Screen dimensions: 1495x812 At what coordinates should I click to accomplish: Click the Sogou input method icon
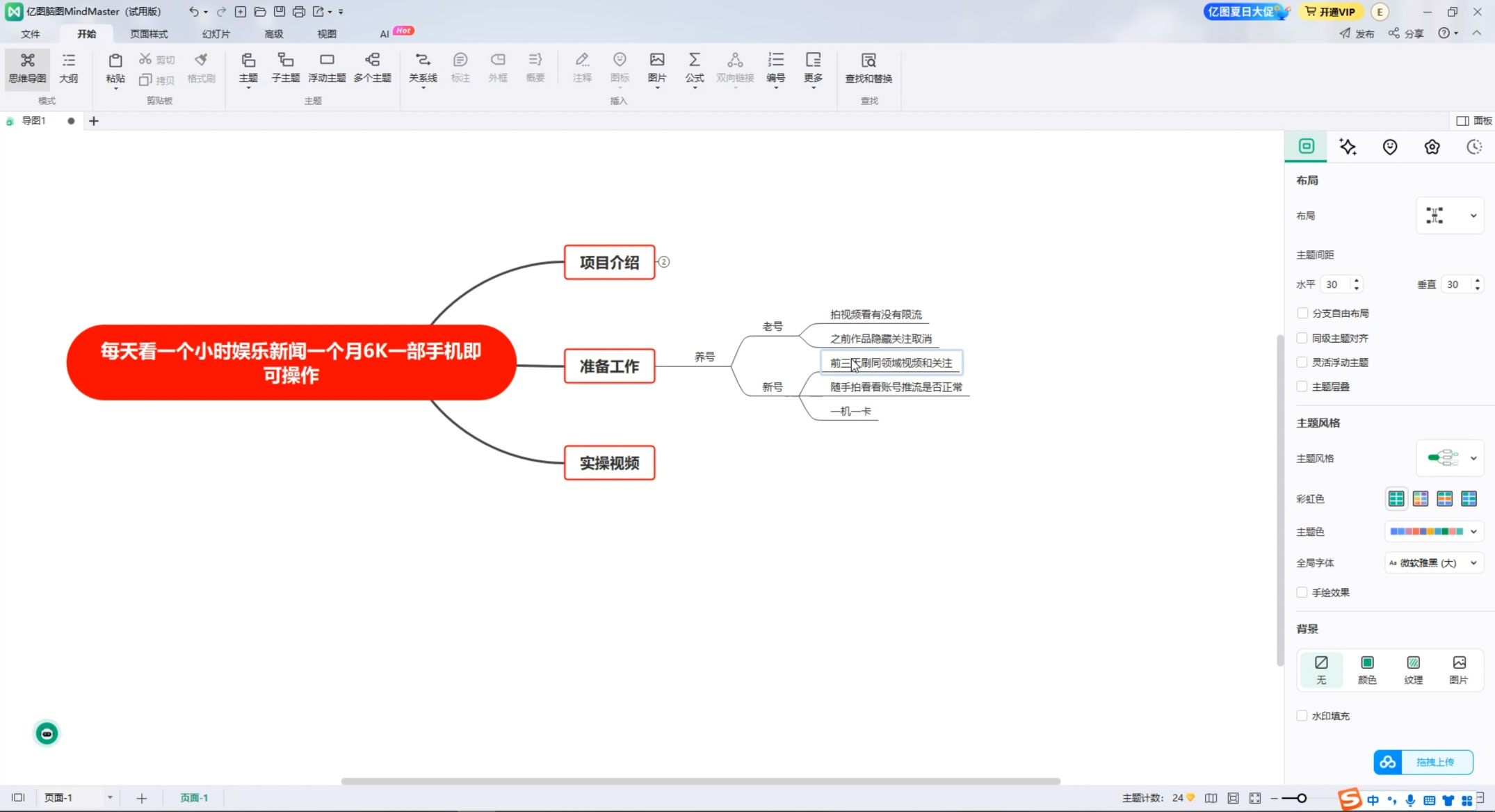tap(1350, 799)
